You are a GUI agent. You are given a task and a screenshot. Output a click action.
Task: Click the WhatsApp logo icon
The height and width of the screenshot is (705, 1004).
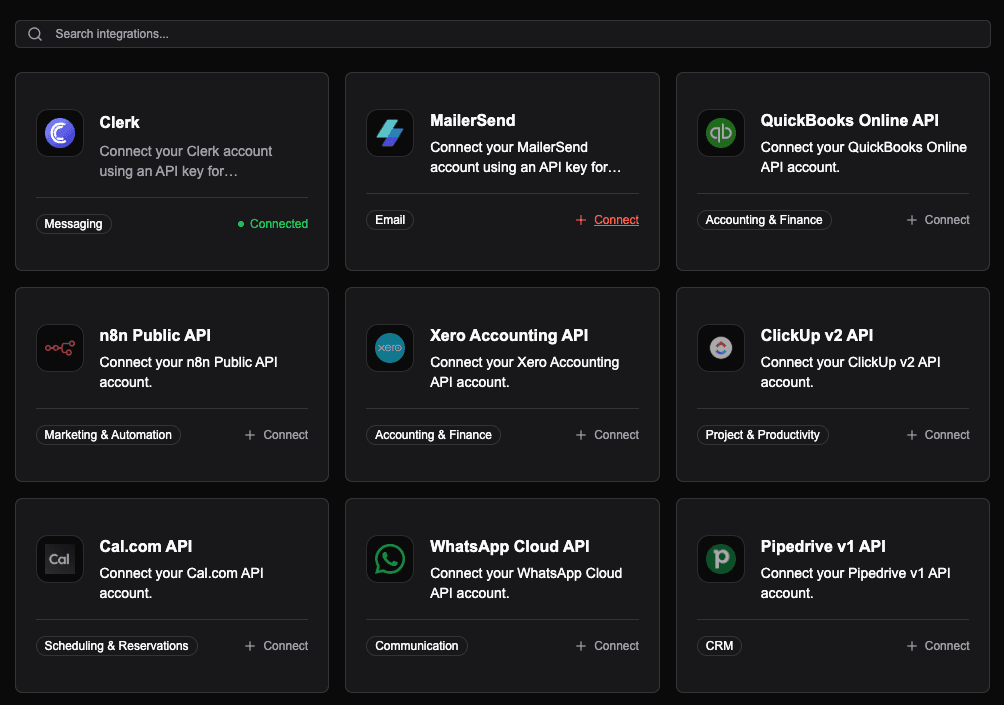coord(390,559)
